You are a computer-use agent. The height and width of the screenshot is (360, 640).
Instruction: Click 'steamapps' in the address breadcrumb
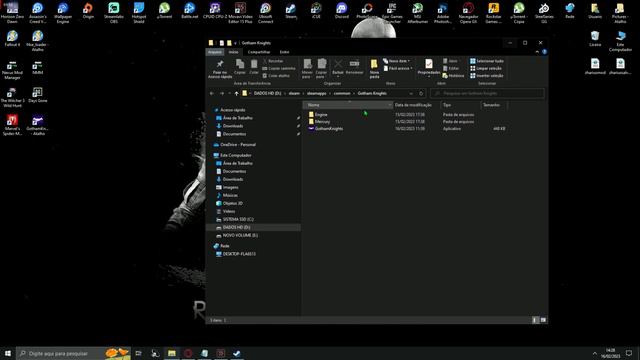(317, 93)
